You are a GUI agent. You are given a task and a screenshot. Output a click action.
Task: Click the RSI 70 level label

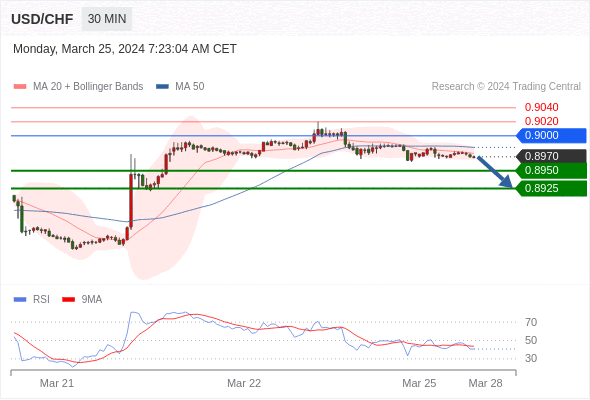pyautogui.click(x=531, y=322)
